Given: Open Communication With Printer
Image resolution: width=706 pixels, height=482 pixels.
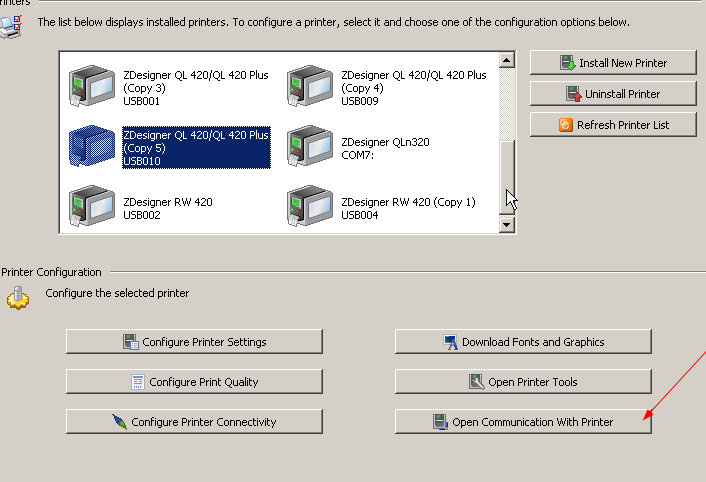Looking at the screenshot, I should click(x=523, y=422).
